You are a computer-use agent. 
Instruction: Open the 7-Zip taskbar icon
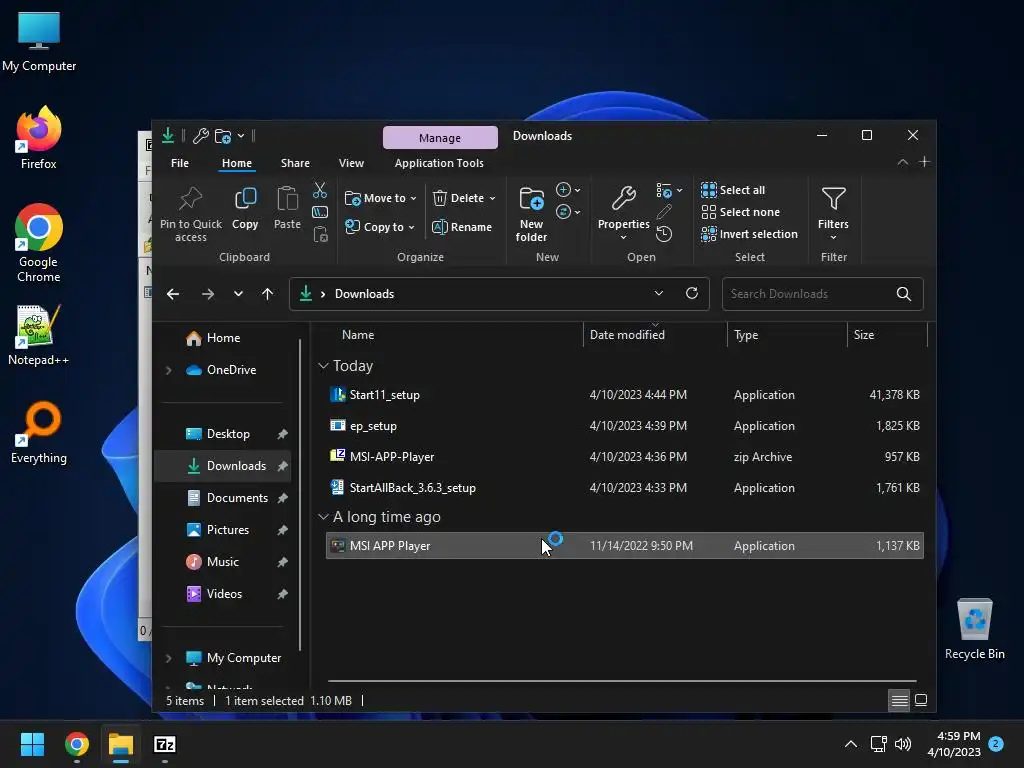[x=165, y=744]
